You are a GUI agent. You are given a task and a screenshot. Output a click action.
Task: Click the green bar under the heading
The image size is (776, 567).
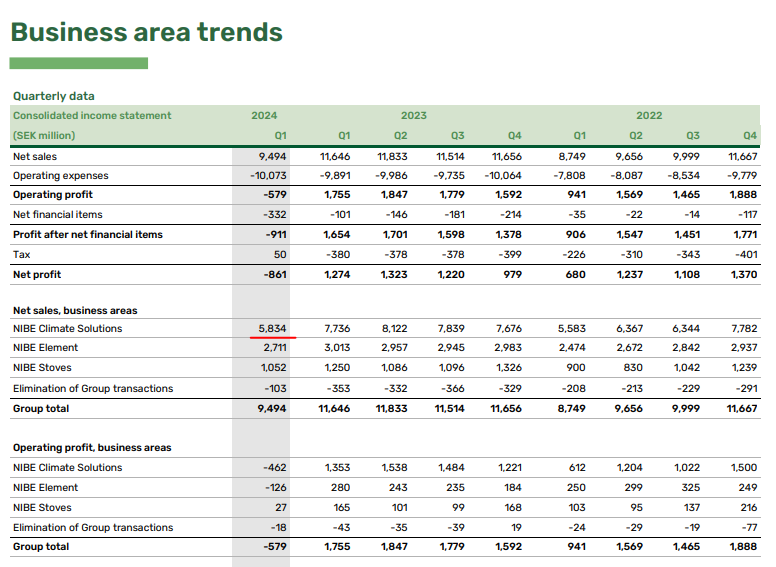point(79,63)
